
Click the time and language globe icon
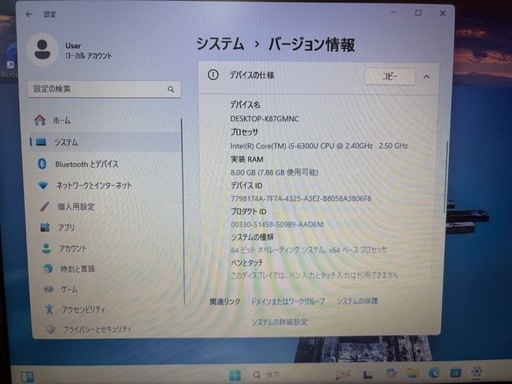(48, 269)
